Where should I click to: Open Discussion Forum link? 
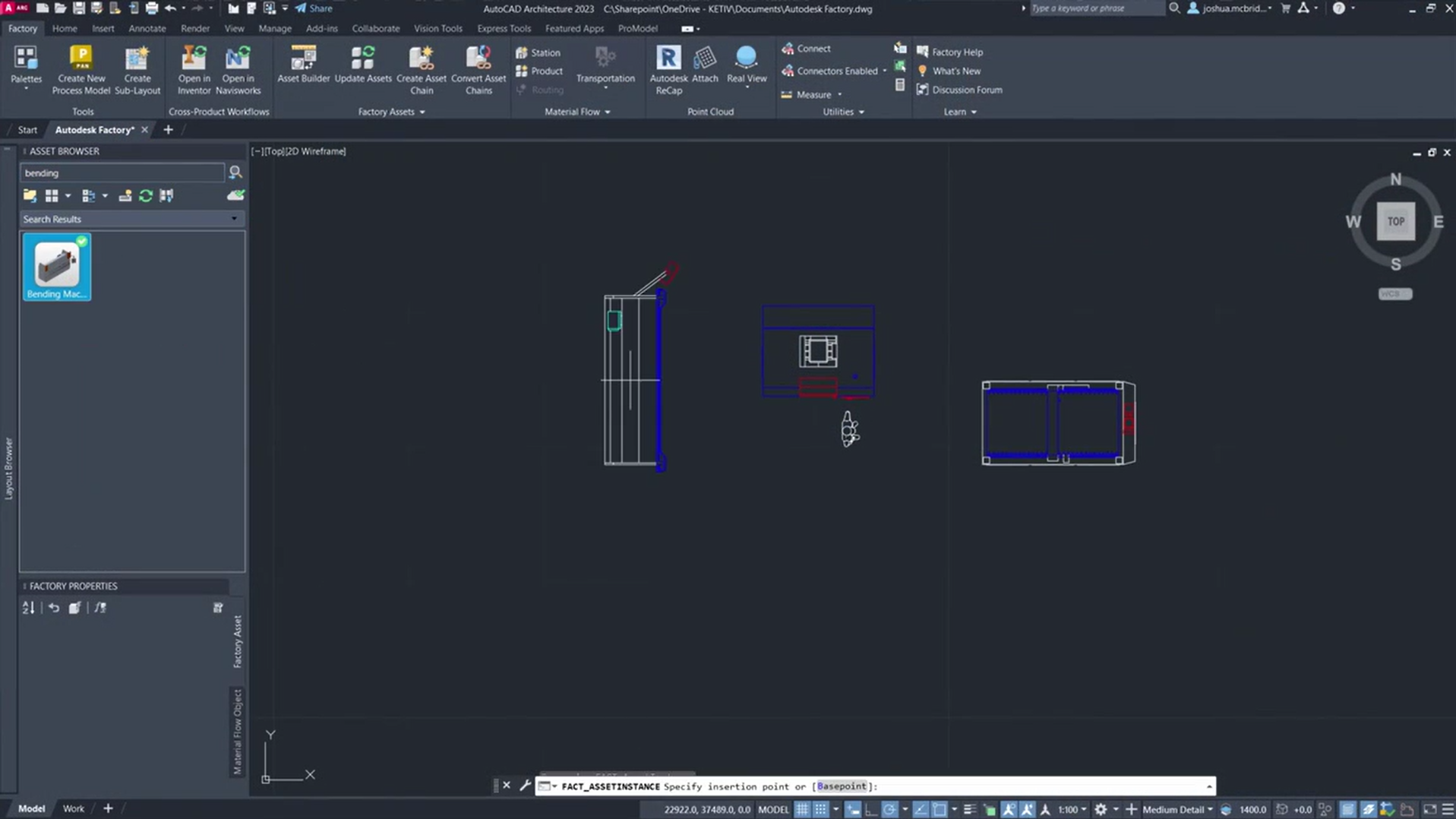(x=959, y=90)
